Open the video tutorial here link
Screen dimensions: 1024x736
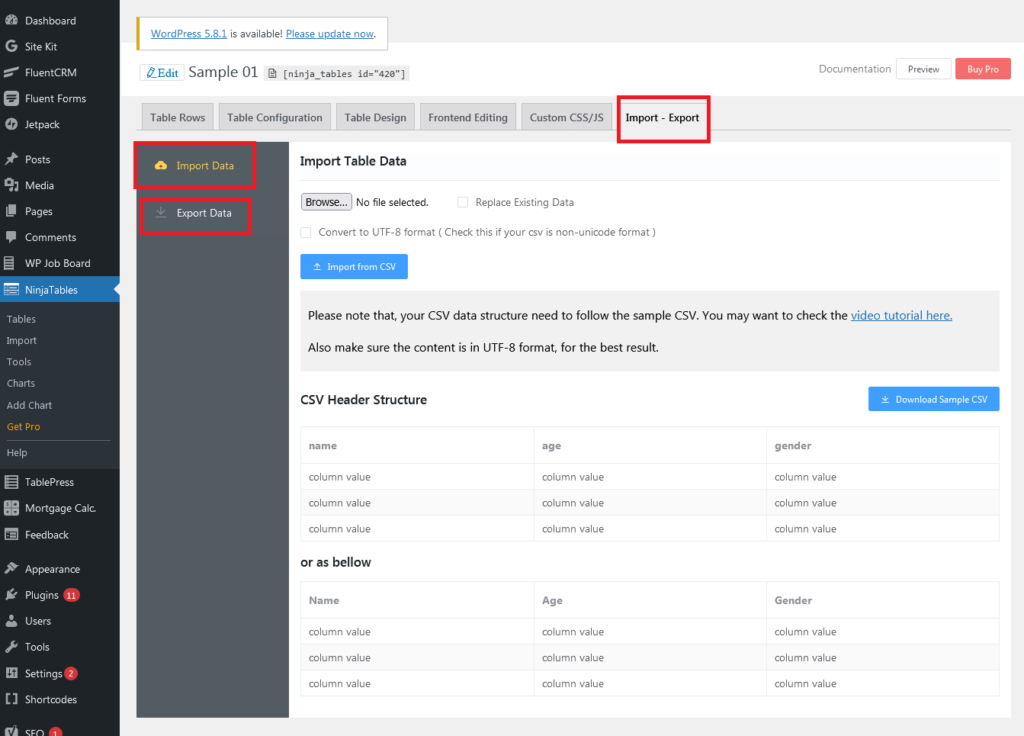pyautogui.click(x=901, y=315)
